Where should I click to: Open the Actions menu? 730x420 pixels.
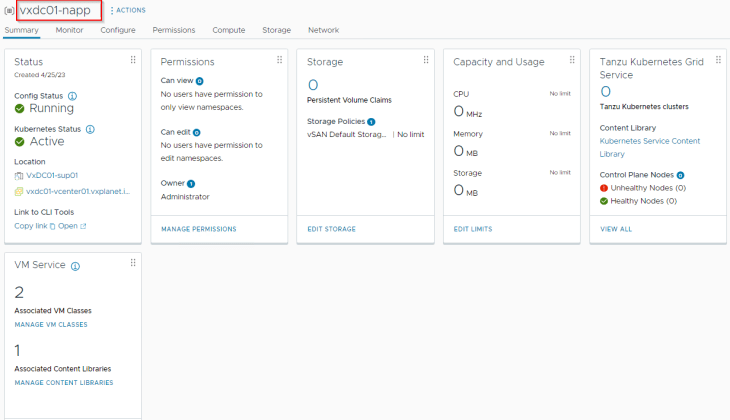pyautogui.click(x=128, y=10)
